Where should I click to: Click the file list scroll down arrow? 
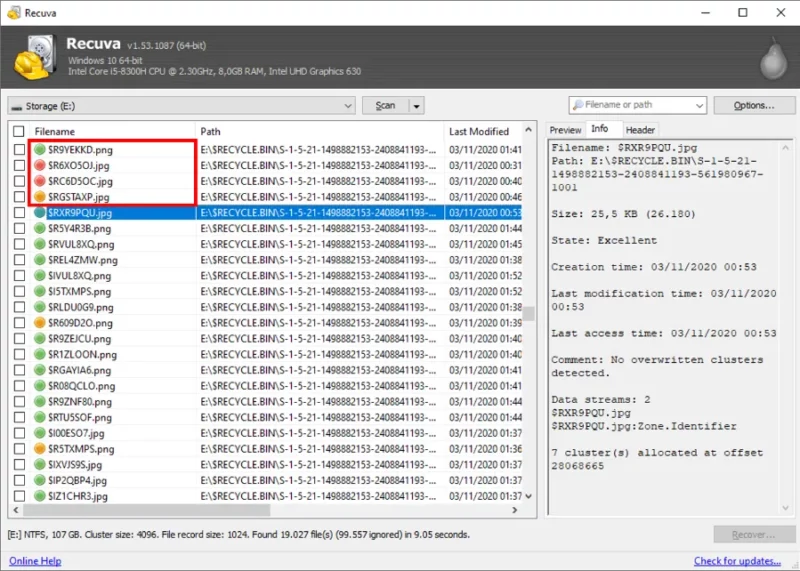coord(529,496)
